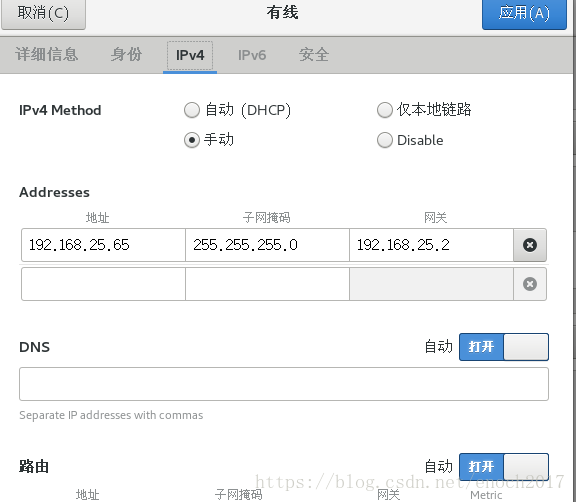
Task: Click the 网关 header above the address rows
Action: pos(435,218)
